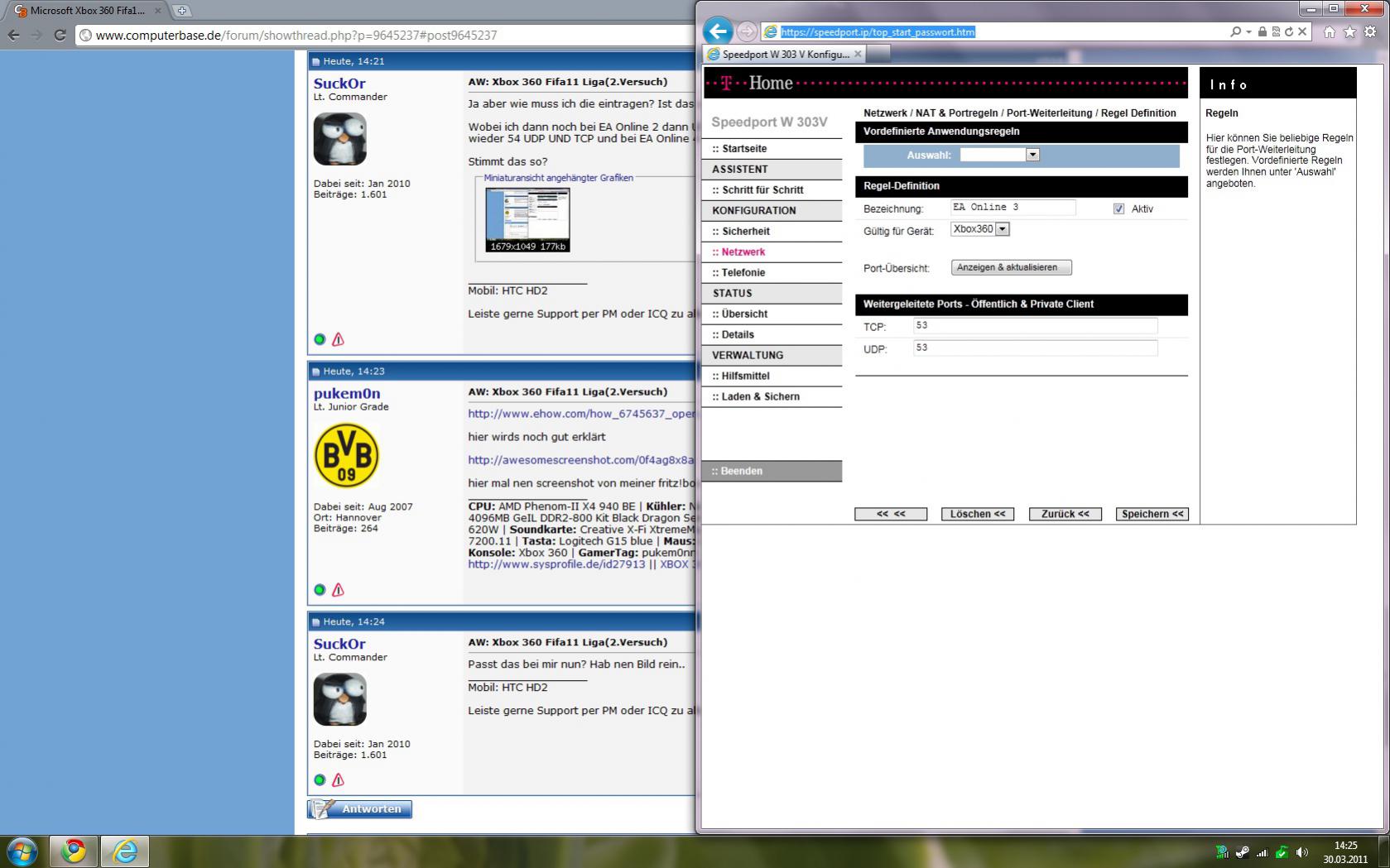Click online status icon in the 14:24 post

click(320, 779)
